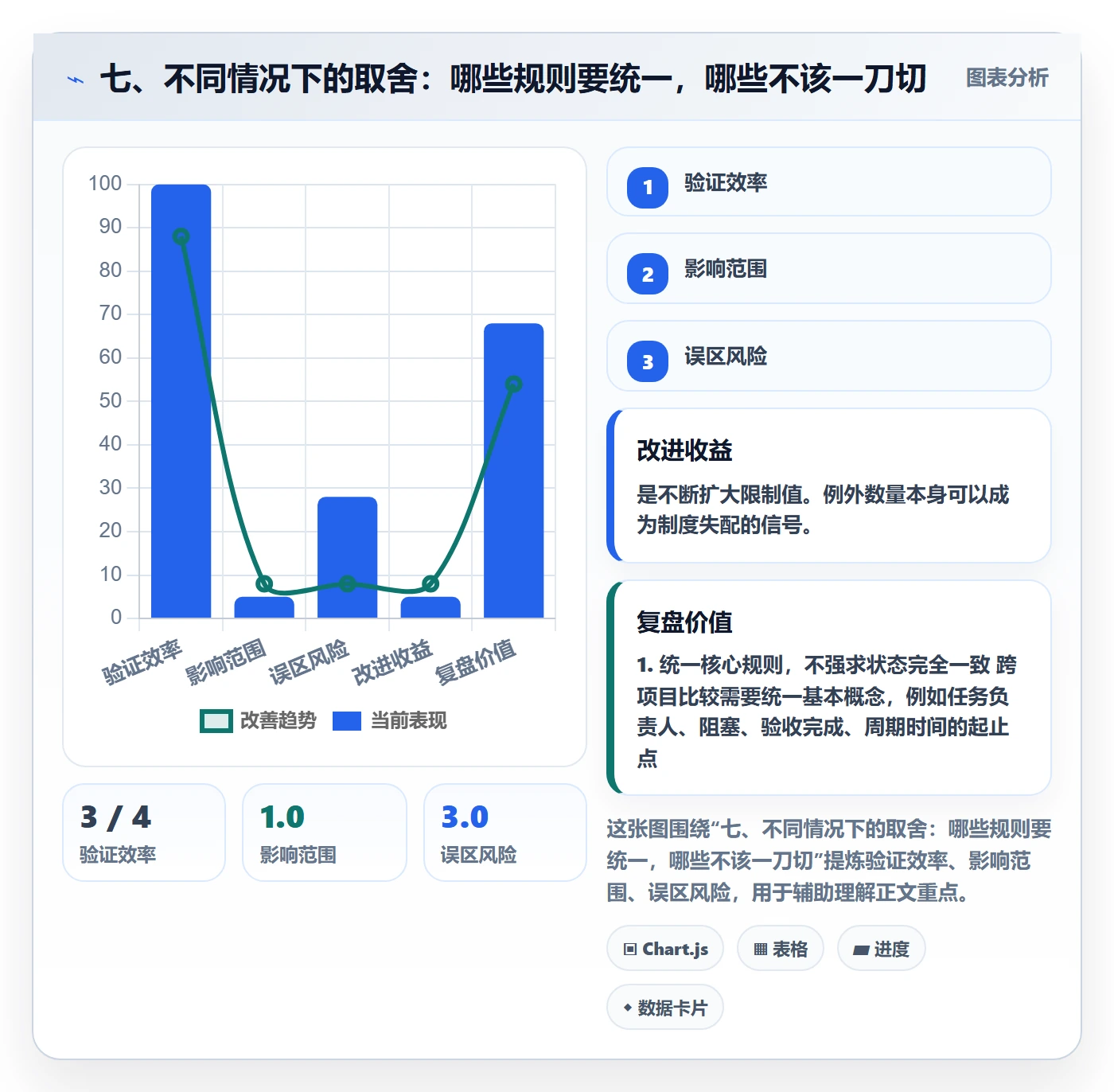
Task: Open the 进度 tag
Action: (882, 949)
